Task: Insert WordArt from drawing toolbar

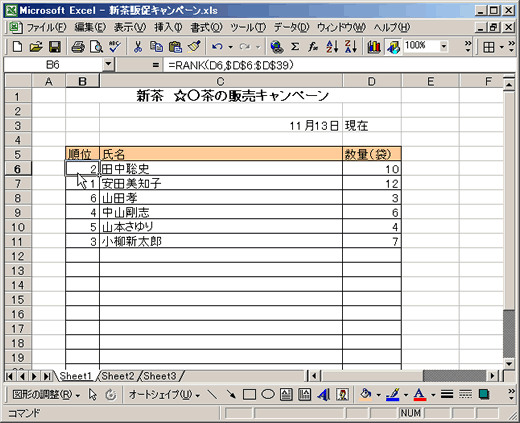Action: click(323, 395)
